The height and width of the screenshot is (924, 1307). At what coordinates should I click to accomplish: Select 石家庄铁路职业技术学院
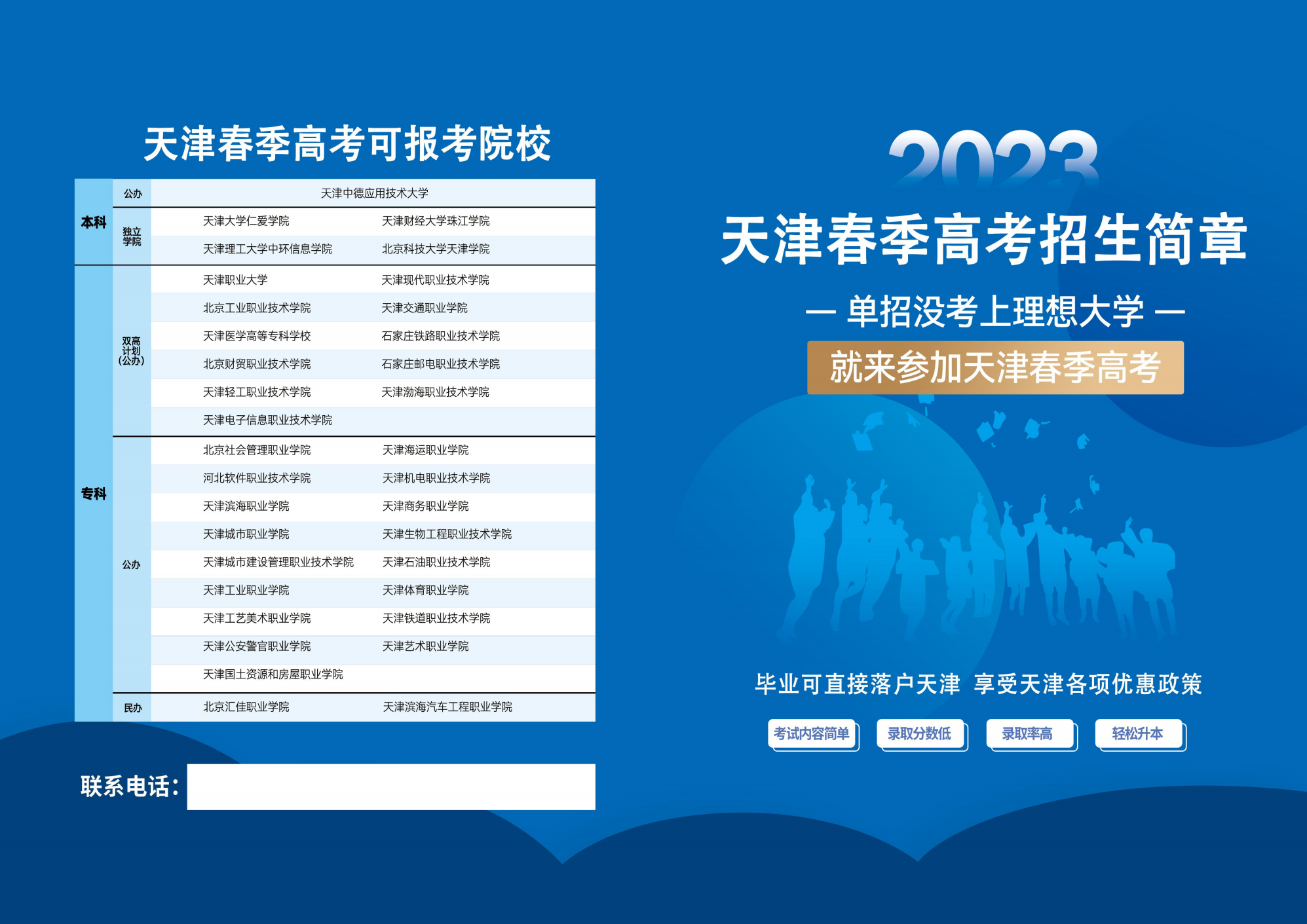pyautogui.click(x=440, y=336)
